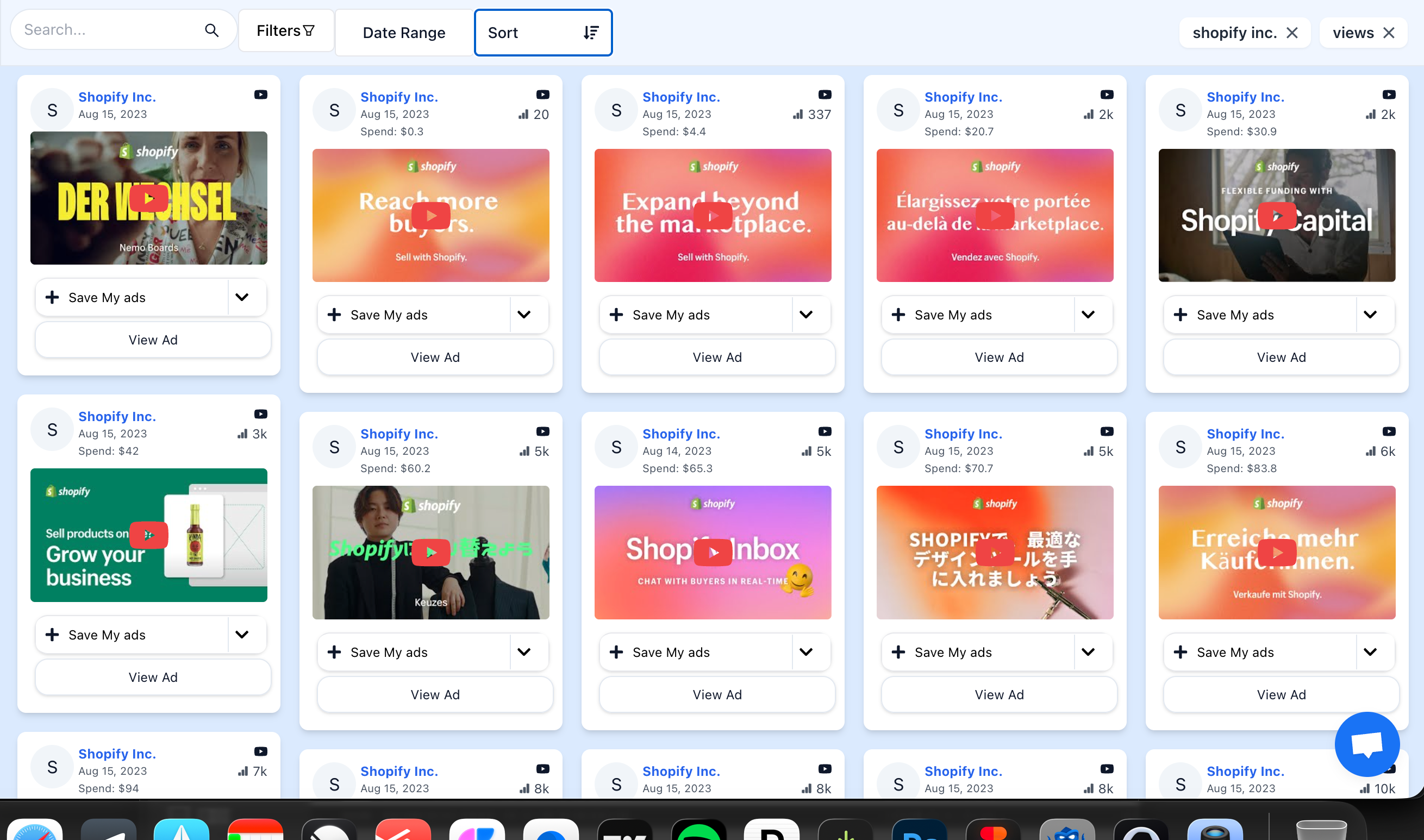Image resolution: width=1424 pixels, height=840 pixels.
Task: Open the 'Erreiche mehr Käufer' ad thumbnail
Action: point(1277,553)
